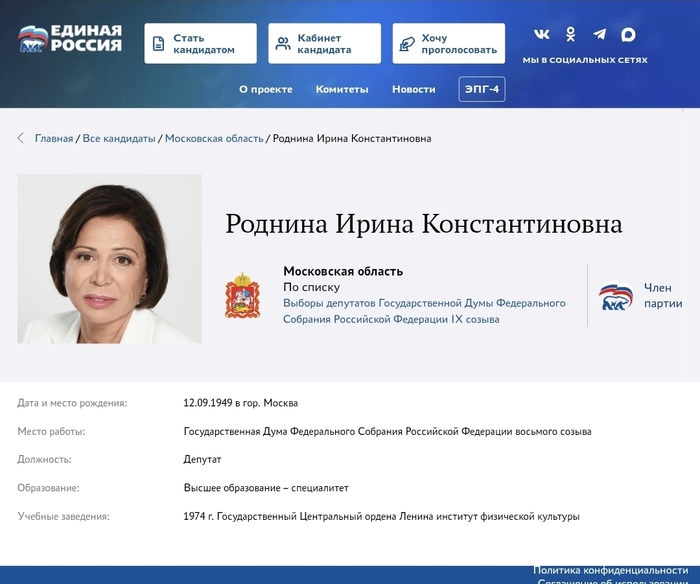The height and width of the screenshot is (584, 700).
Task: Click the МЫ В СОЦИАЛЬНЫХ СЕТЯХ caption
Action: (x=585, y=60)
